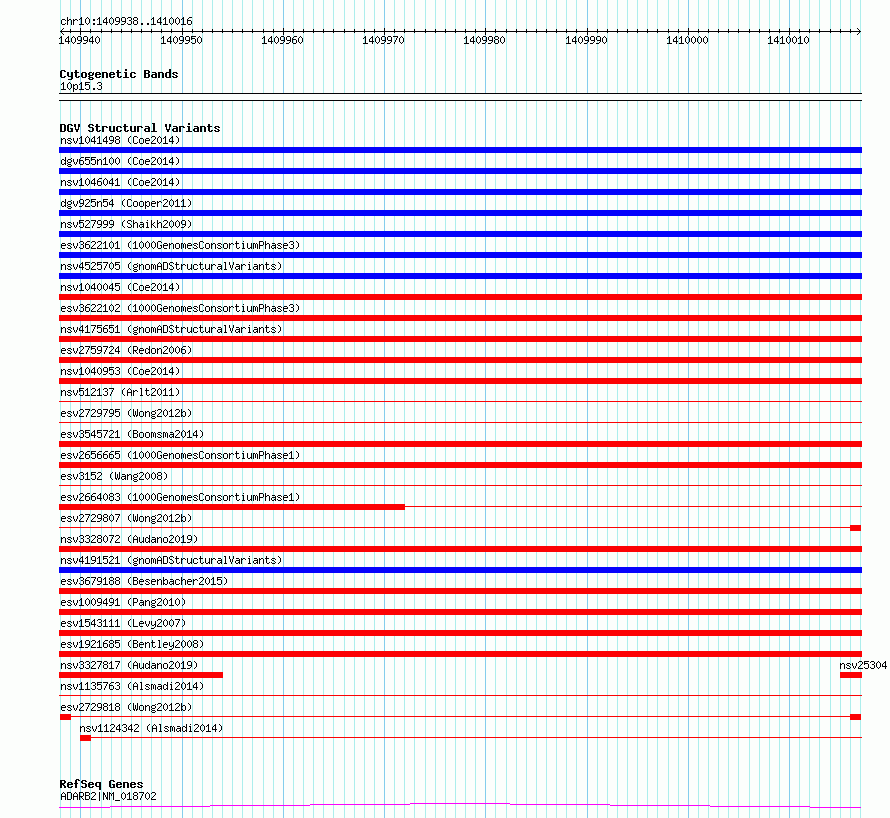Viewport: 890px width, 818px height.
Task: Click esv2729807's small red block at right end
Action: coord(855,528)
